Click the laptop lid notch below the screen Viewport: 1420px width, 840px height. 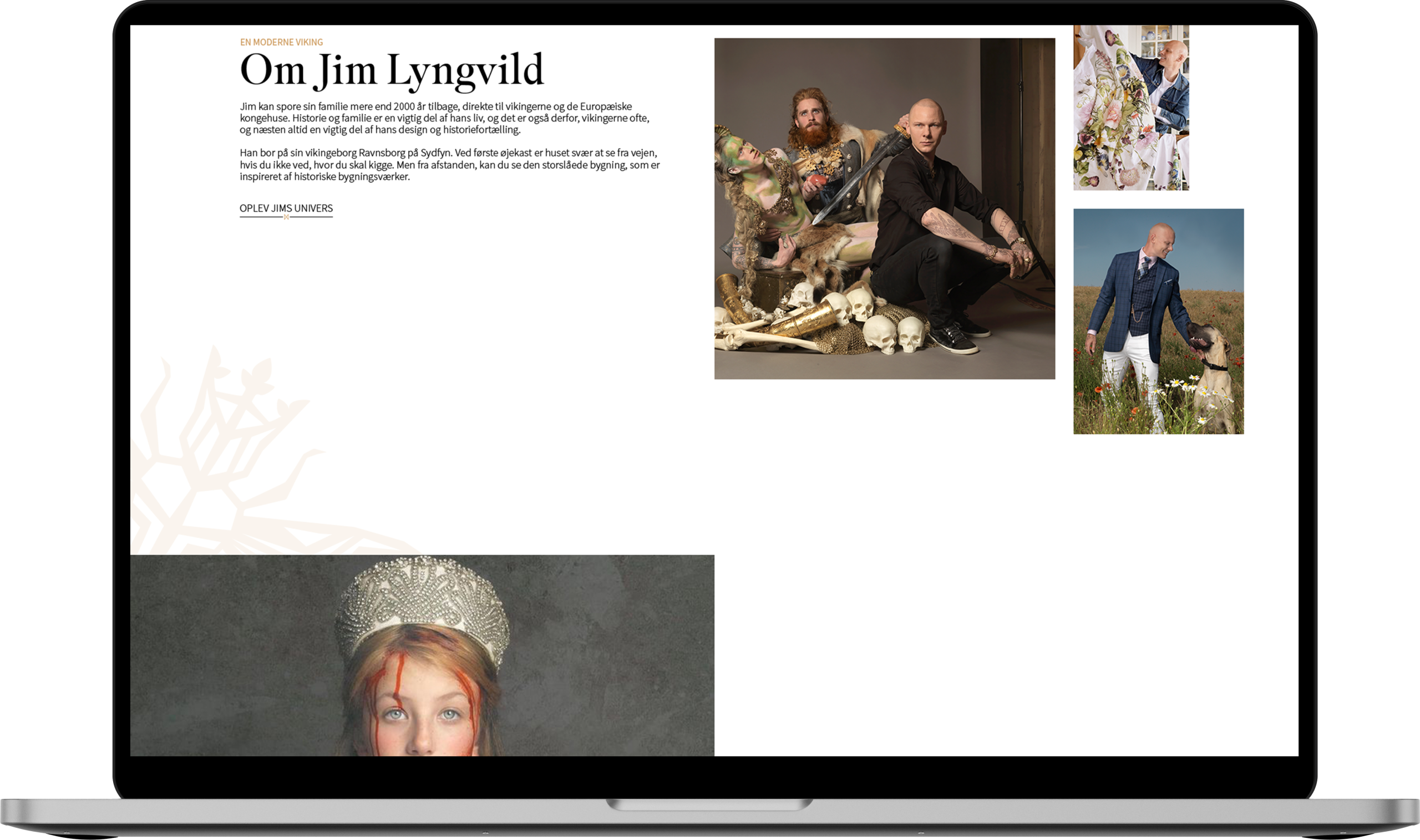click(709, 804)
